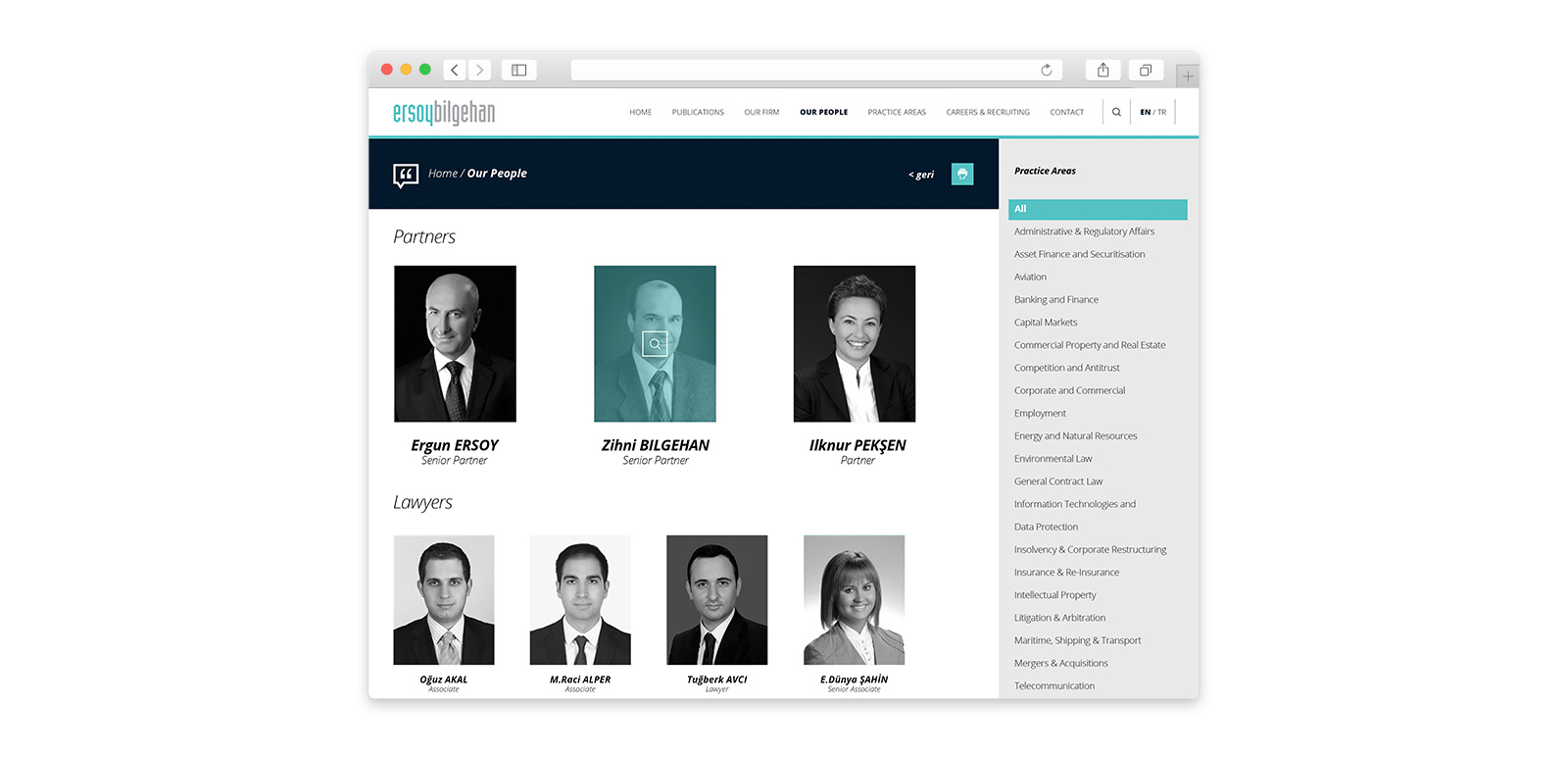This screenshot has height=757, width=1568.
Task: Add a new browser tab
Action: (x=1188, y=76)
